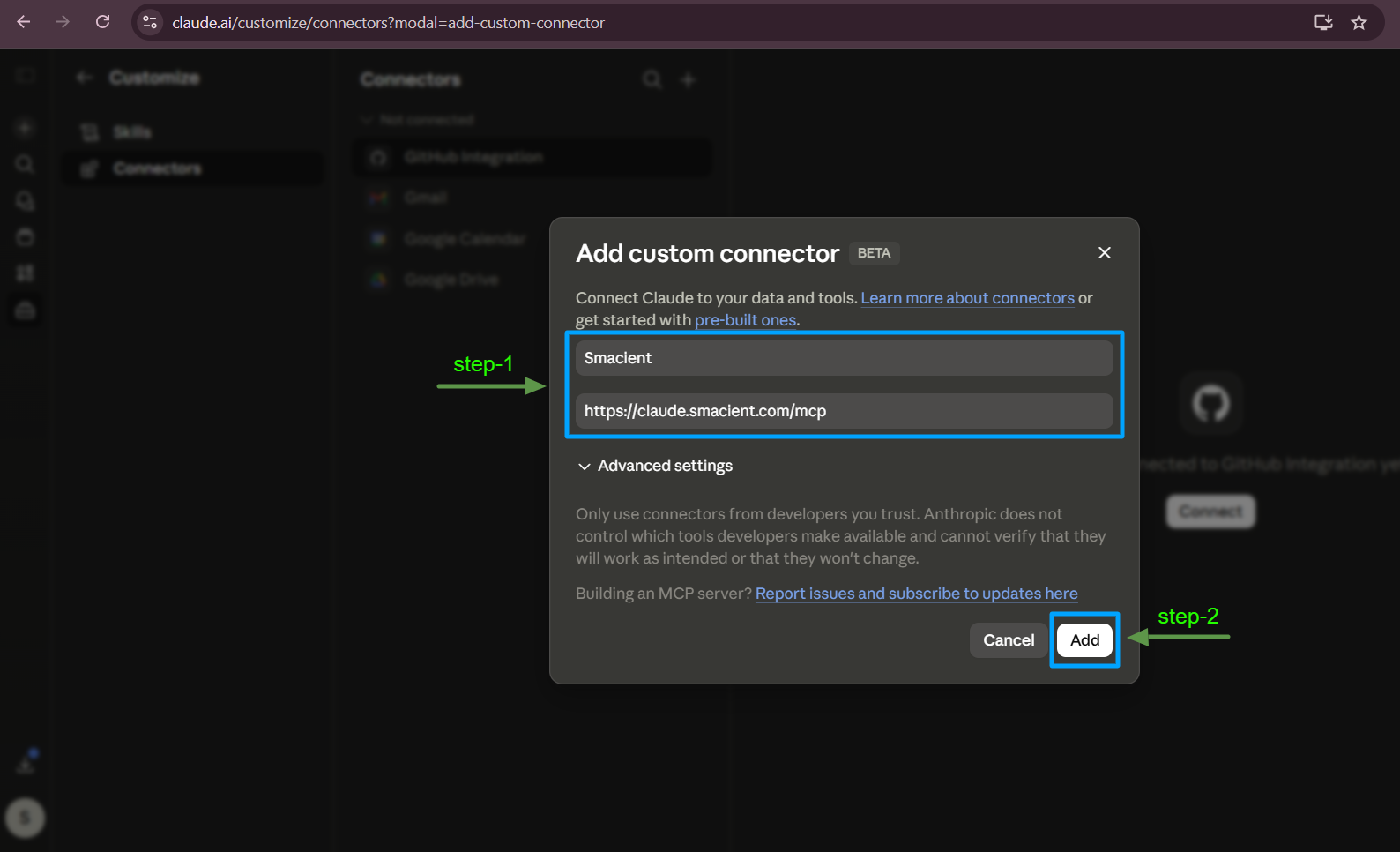1400x852 pixels.
Task: Open Report issues and subscribe link
Action: [x=916, y=594]
